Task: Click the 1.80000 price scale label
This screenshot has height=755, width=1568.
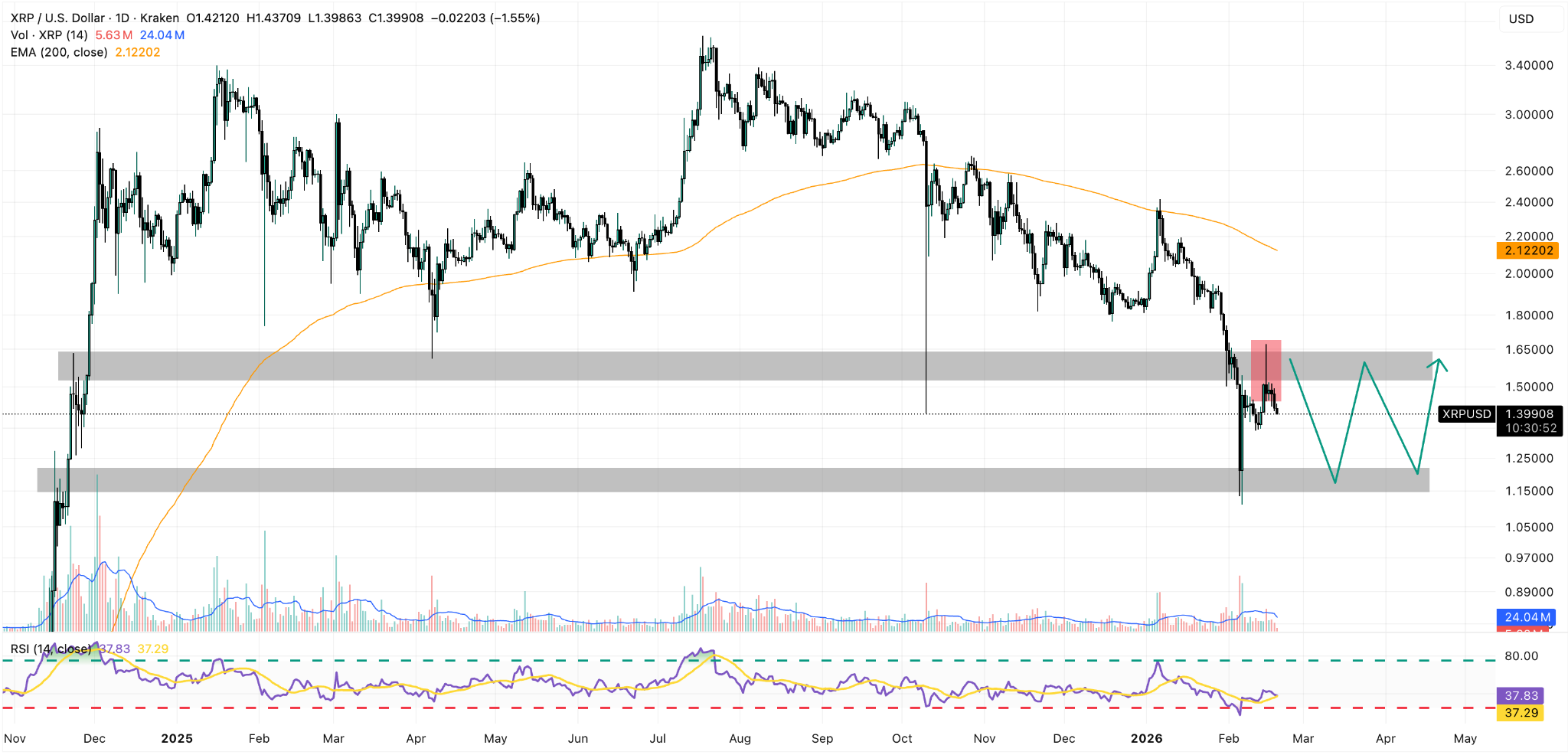Action: click(1529, 315)
